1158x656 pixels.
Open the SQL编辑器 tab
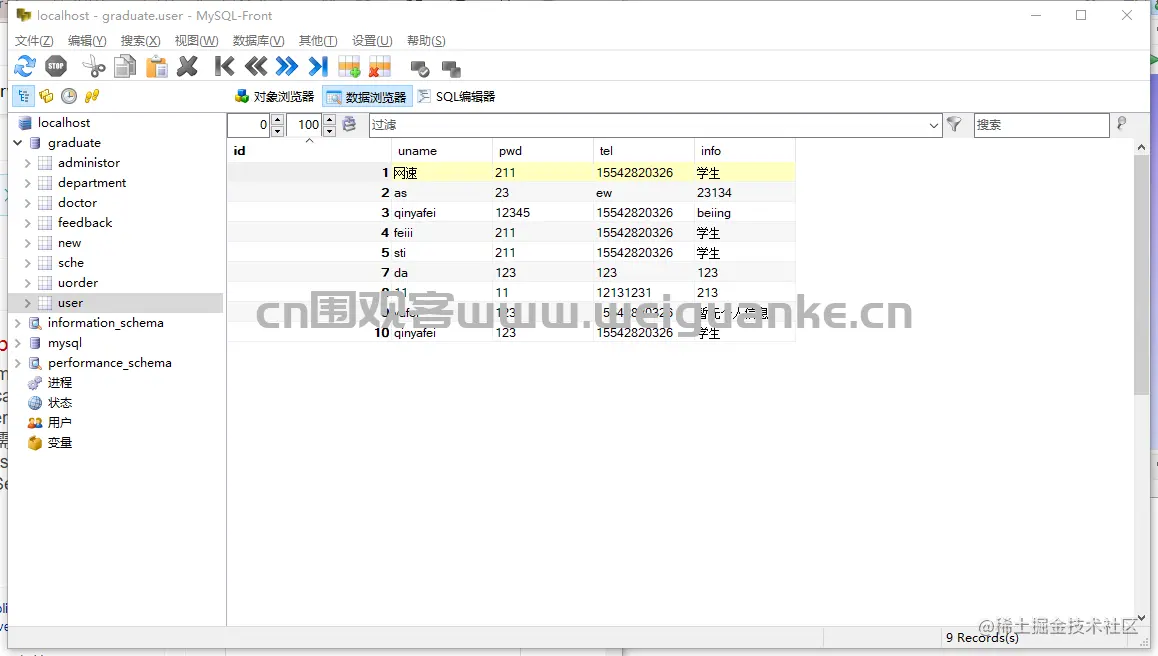(x=456, y=97)
